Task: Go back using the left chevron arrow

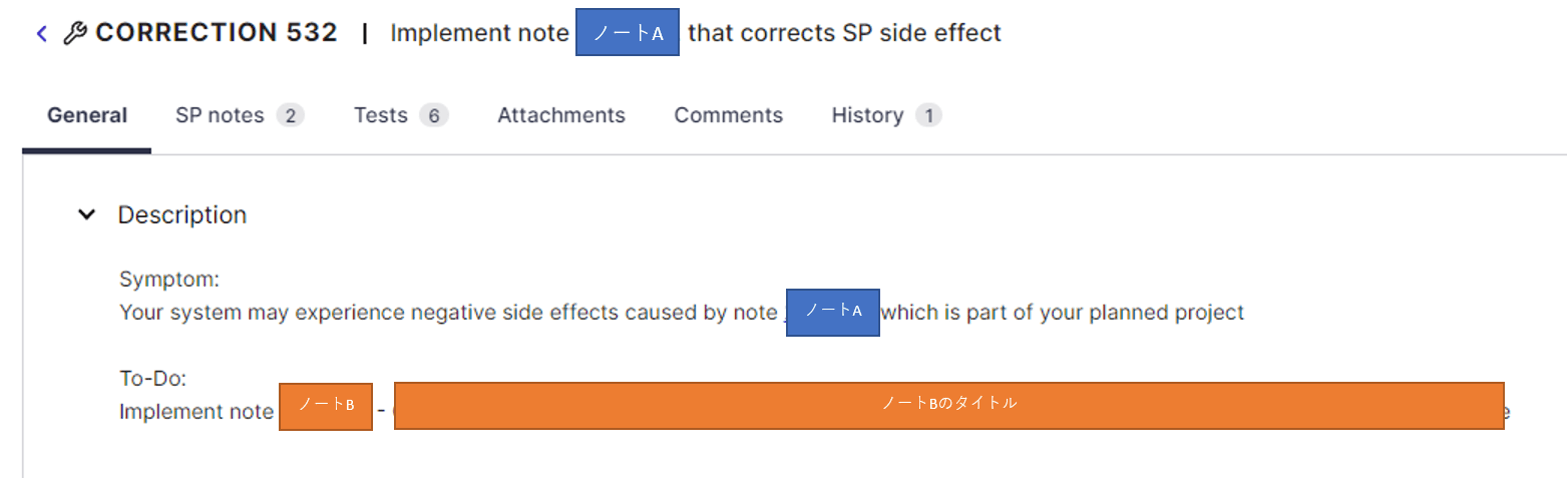Action: (x=42, y=33)
